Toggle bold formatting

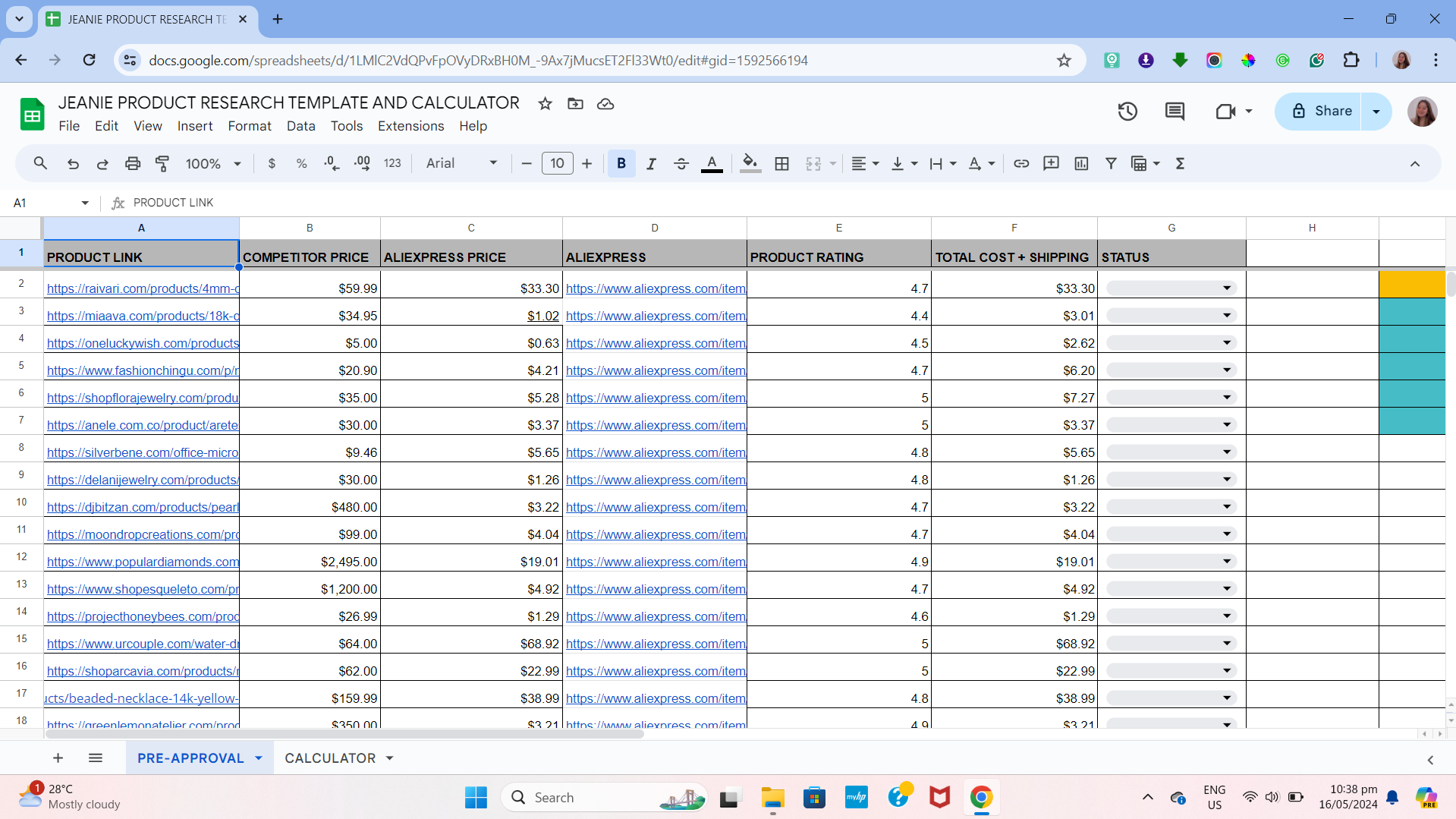point(621,163)
